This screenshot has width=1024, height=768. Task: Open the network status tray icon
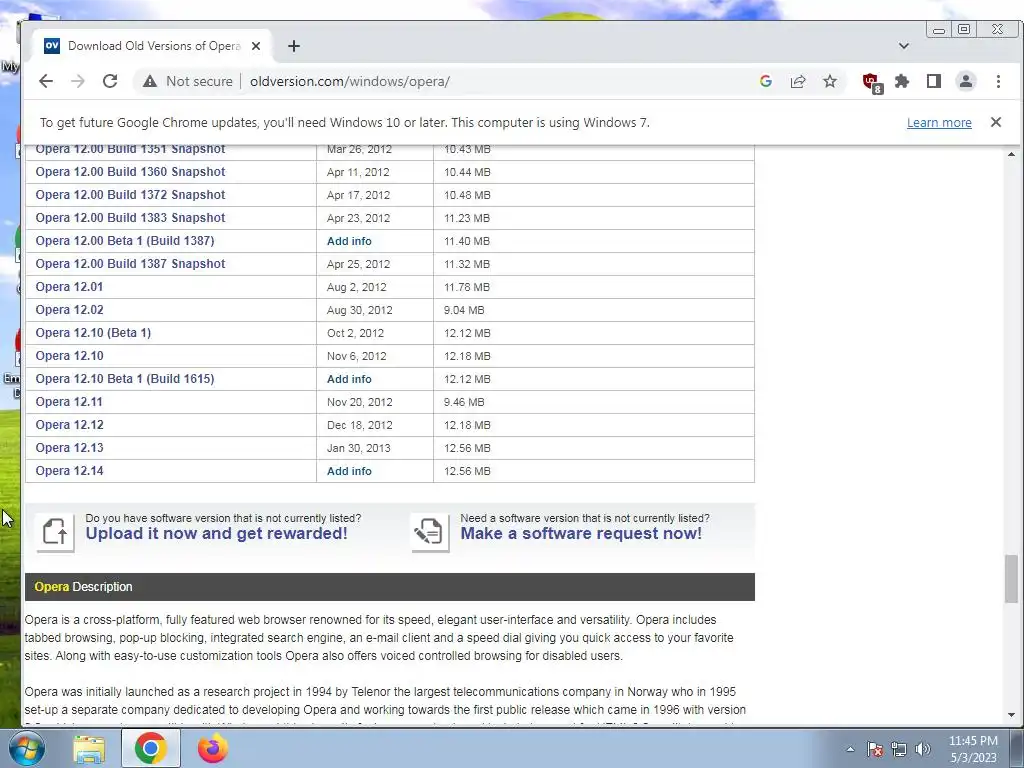(x=899, y=749)
